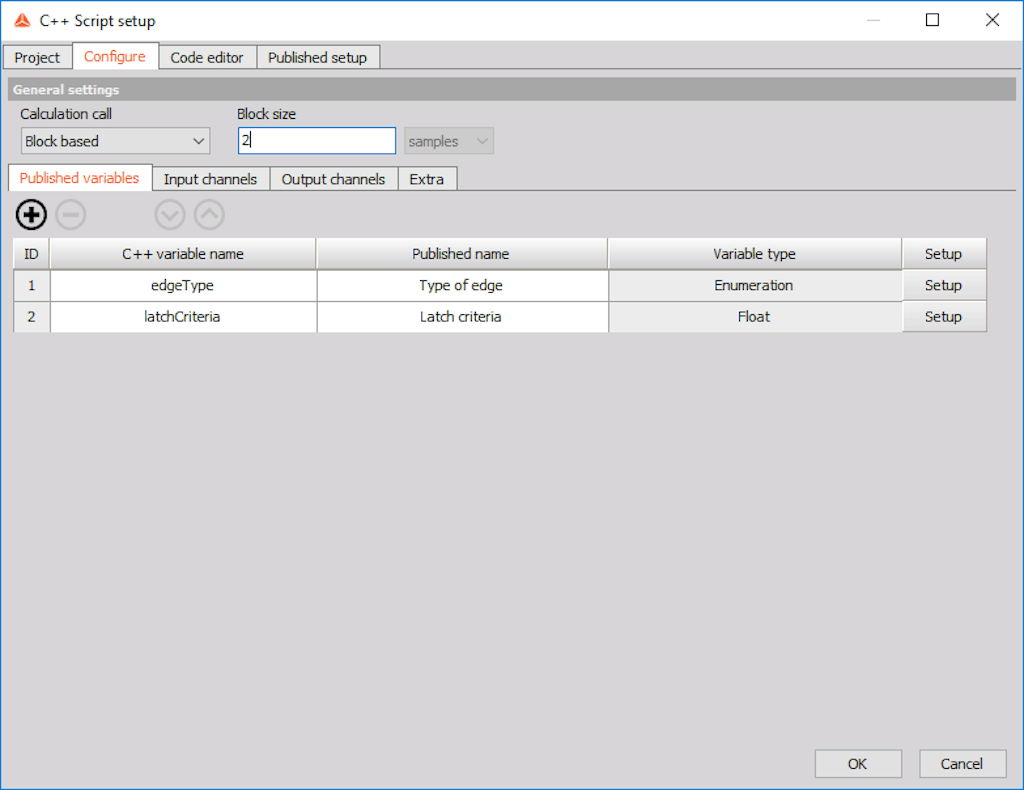
Task: Click the 'Type of edge' published name
Action: (461, 285)
